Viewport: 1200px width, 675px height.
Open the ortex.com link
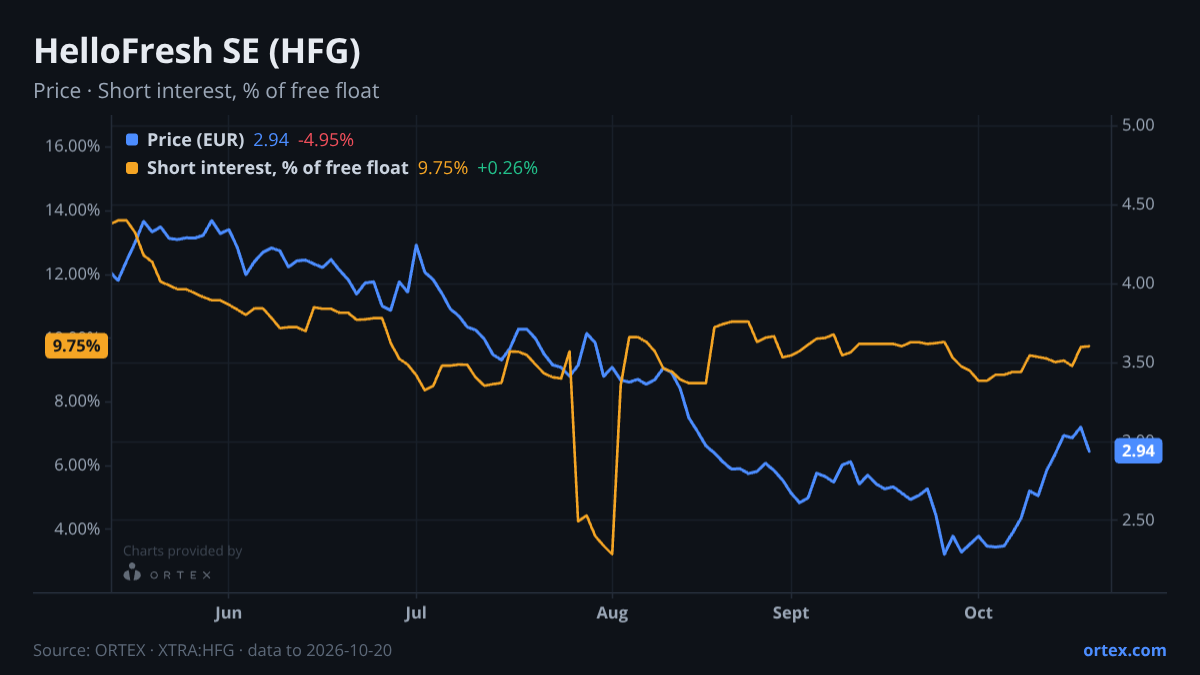[x=1124, y=650]
